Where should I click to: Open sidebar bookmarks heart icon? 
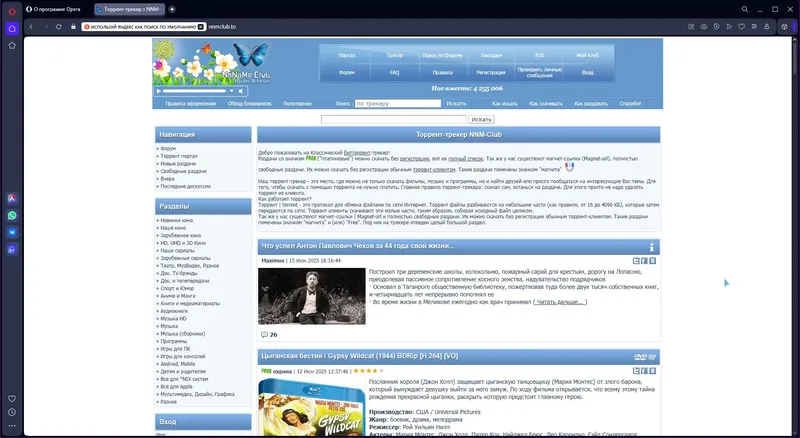[x=12, y=399]
